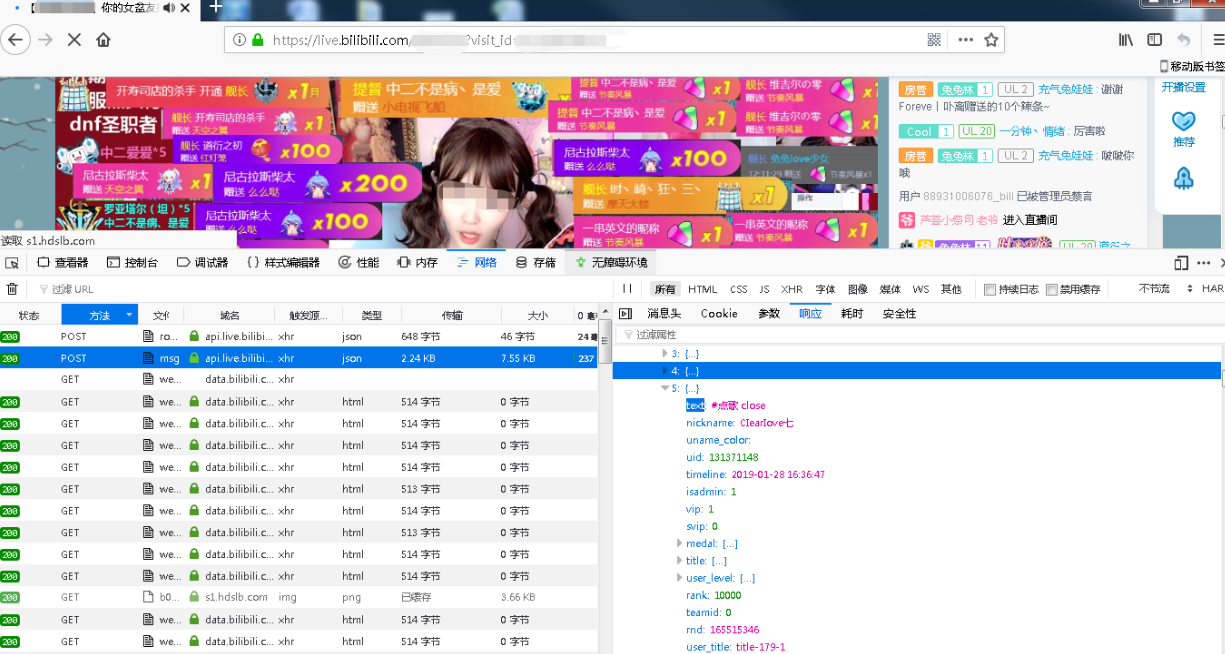Open the 开播设置 link in sidebar
Screen dimensions: 1225x654
tap(1183, 87)
